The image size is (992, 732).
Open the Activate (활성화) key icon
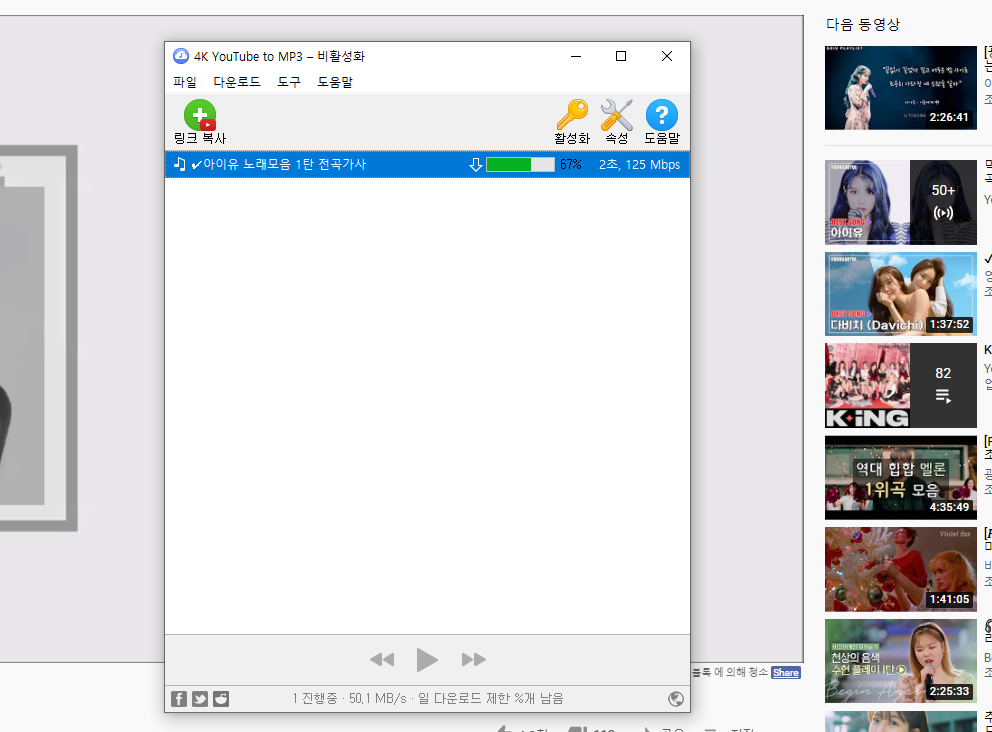coord(572,122)
